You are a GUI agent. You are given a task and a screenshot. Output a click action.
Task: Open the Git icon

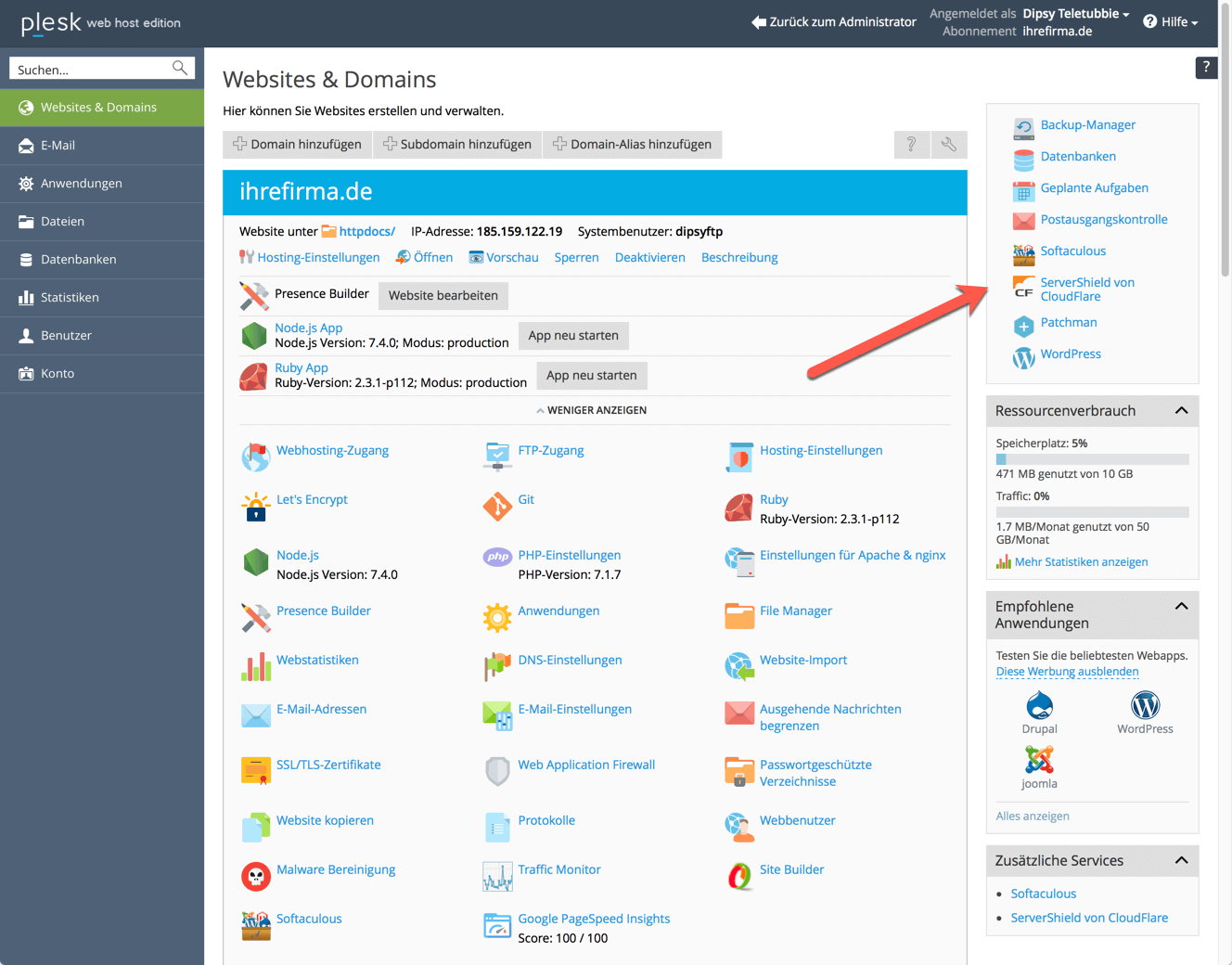pyautogui.click(x=497, y=507)
